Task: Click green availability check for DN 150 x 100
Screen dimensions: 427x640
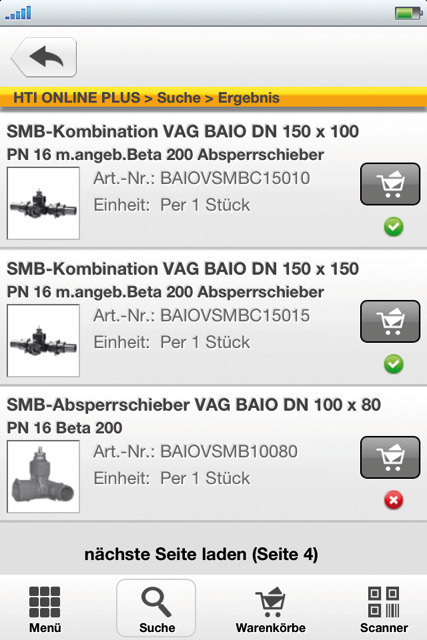Action: (x=394, y=227)
